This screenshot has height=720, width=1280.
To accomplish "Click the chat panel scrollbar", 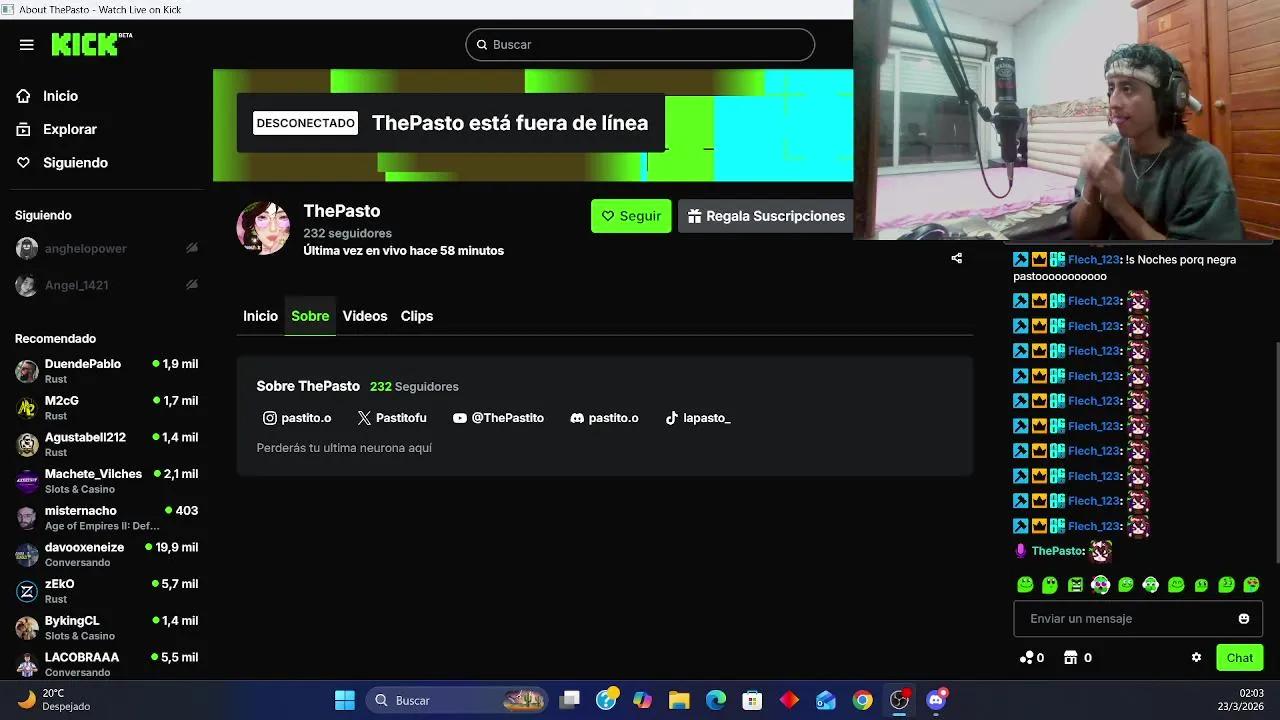I will (1276, 455).
